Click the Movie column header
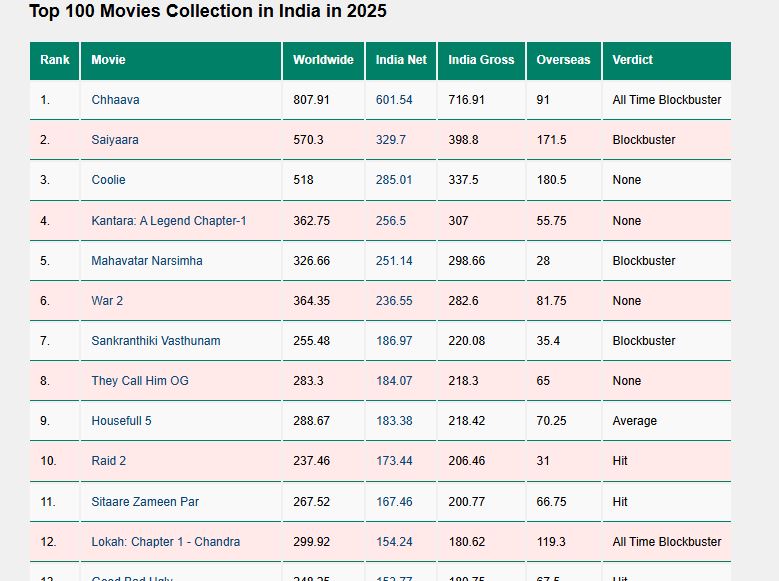The height and width of the screenshot is (581, 779). (x=108, y=60)
